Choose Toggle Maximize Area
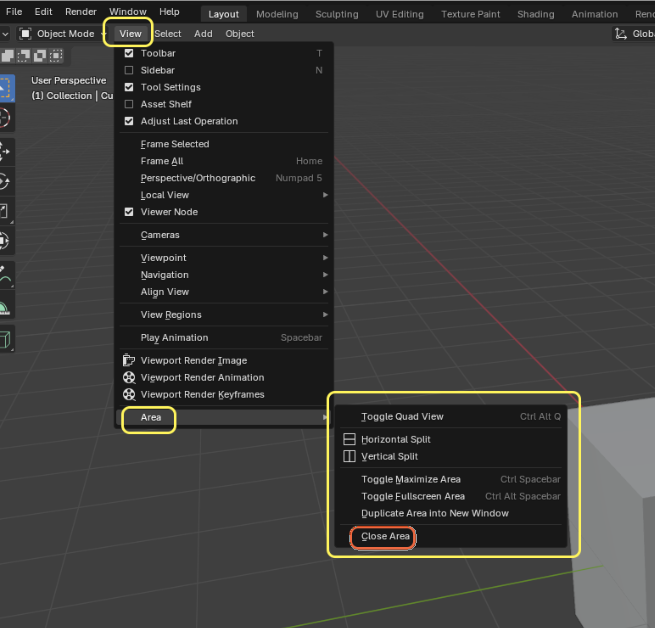Screen dimensions: 655x628 411,479
